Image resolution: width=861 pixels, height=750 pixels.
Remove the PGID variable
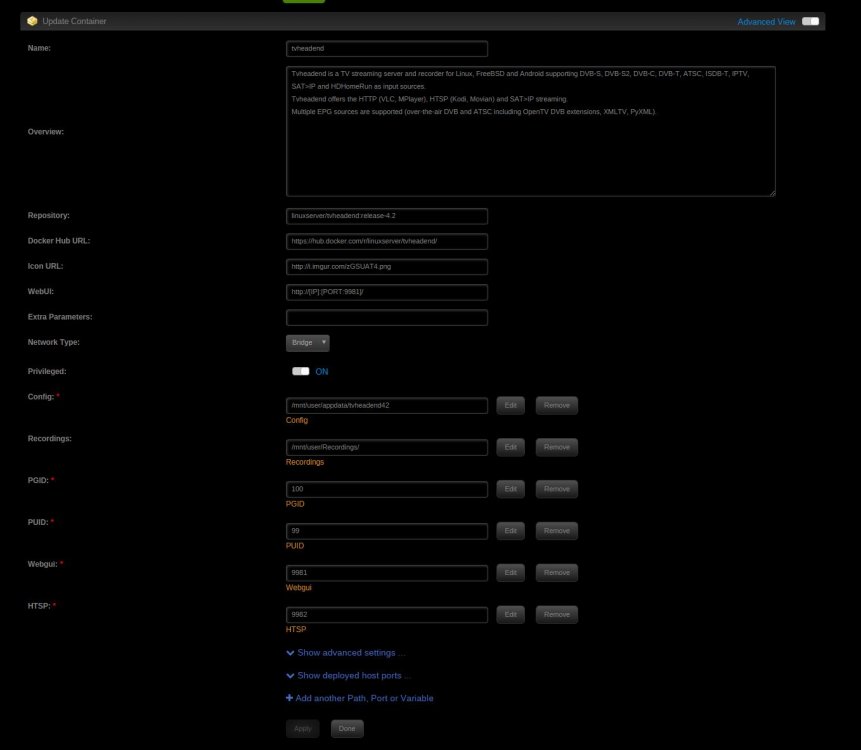pyautogui.click(x=557, y=489)
